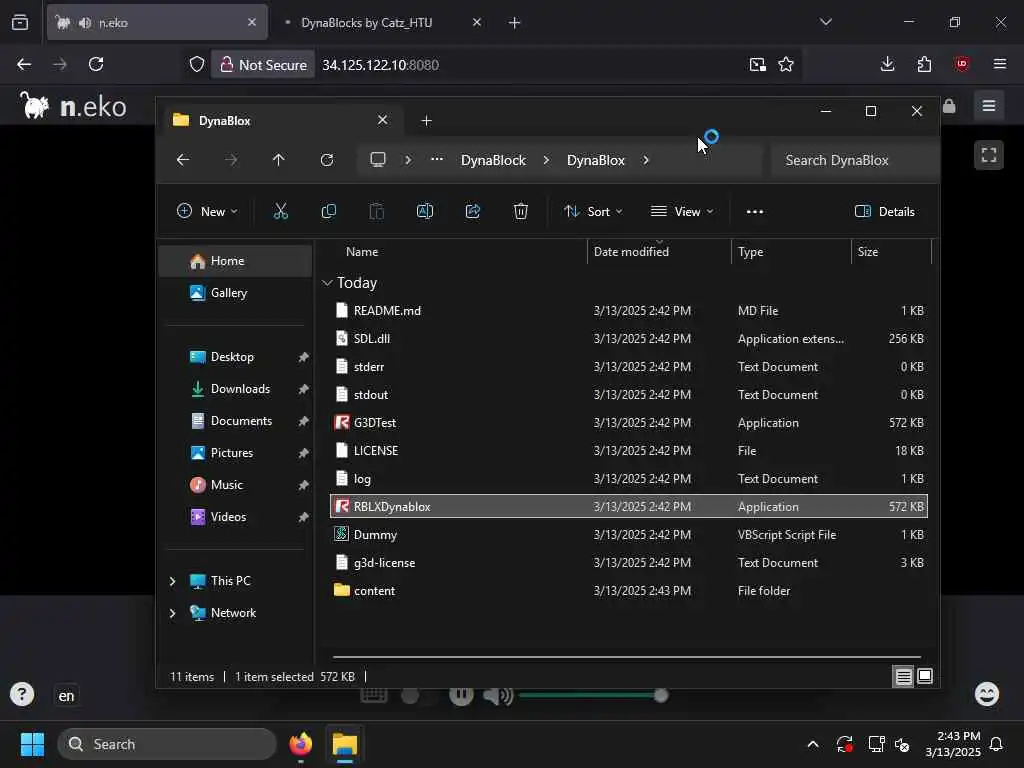The height and width of the screenshot is (768, 1024).
Task: Open the Windows Start menu
Action: (x=32, y=744)
